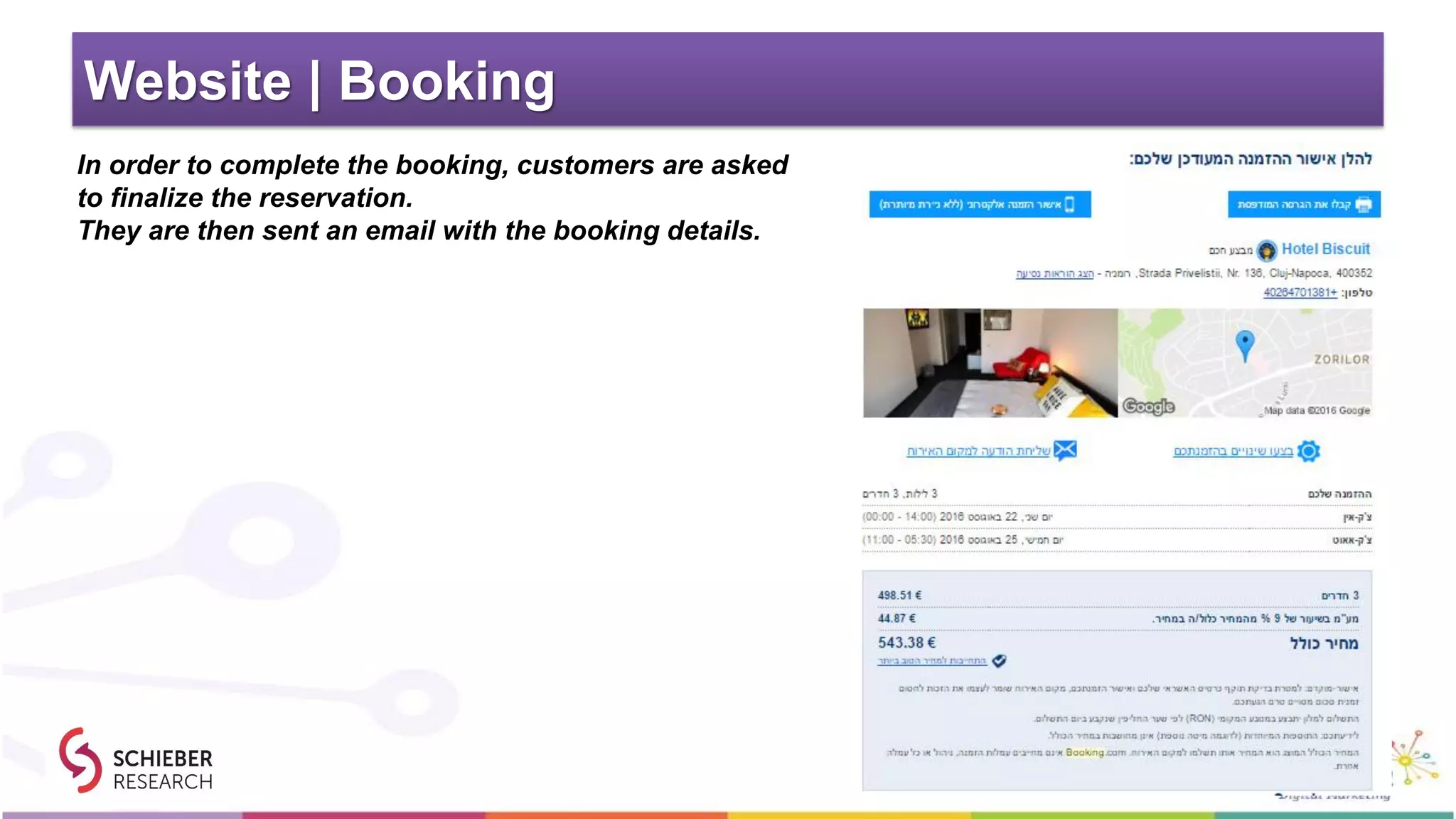1456x819 pixels.
Task: Open the hotel room photo thumbnail
Action: coord(990,363)
